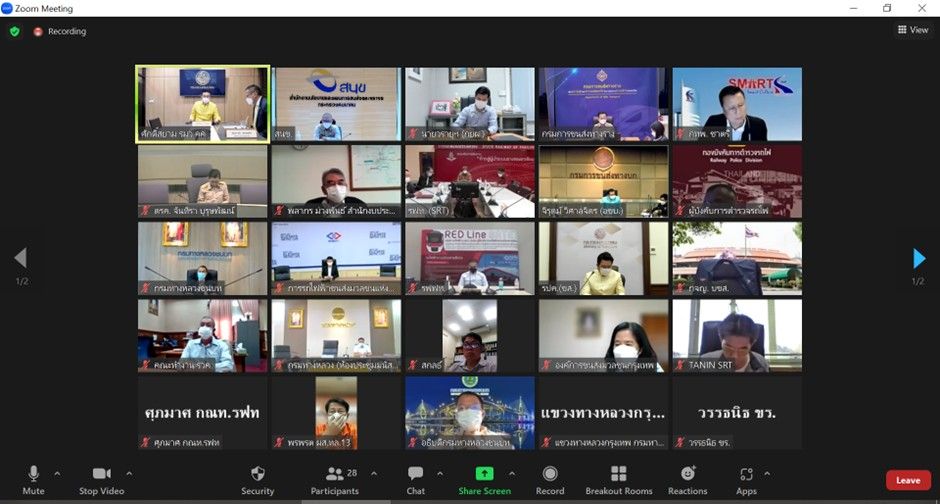Open the View layout menu
Image resolution: width=940 pixels, height=504 pixels.
click(x=913, y=30)
